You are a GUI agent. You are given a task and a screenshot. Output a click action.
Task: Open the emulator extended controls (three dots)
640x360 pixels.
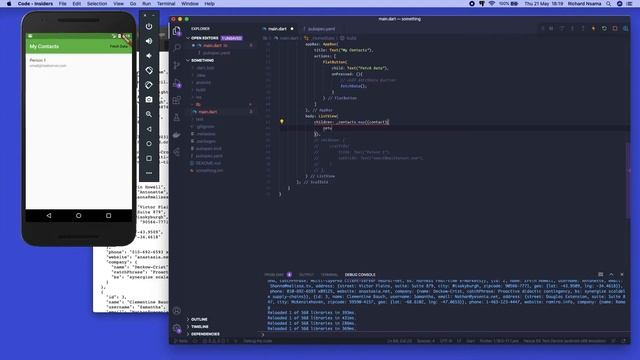click(149, 173)
